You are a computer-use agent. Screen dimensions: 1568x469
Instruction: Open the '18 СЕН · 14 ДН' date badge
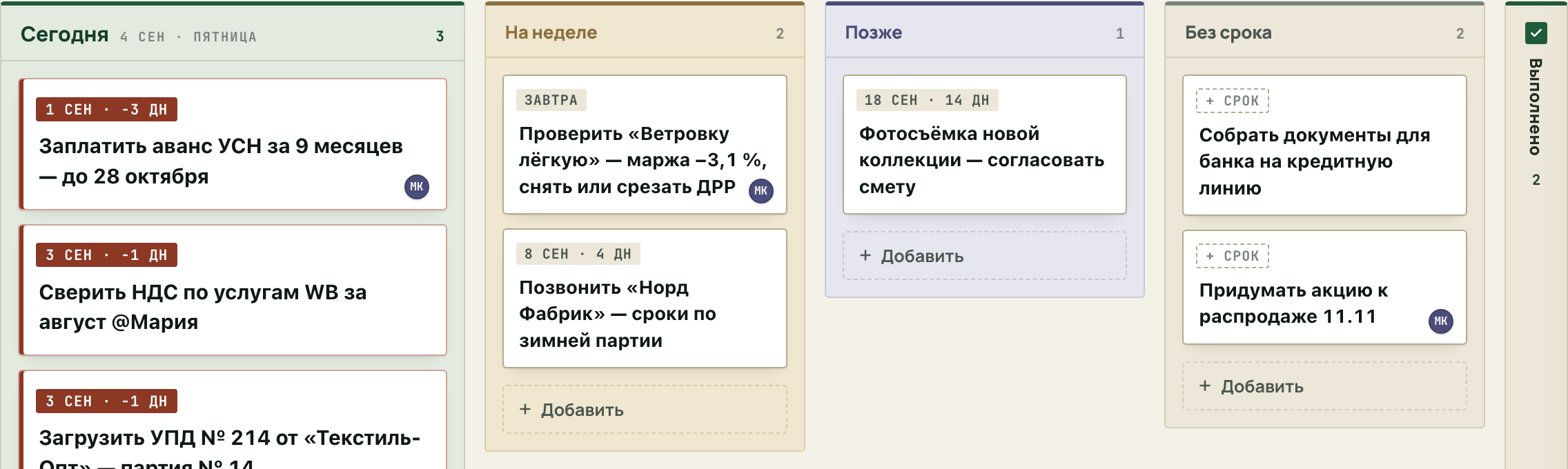(x=928, y=100)
